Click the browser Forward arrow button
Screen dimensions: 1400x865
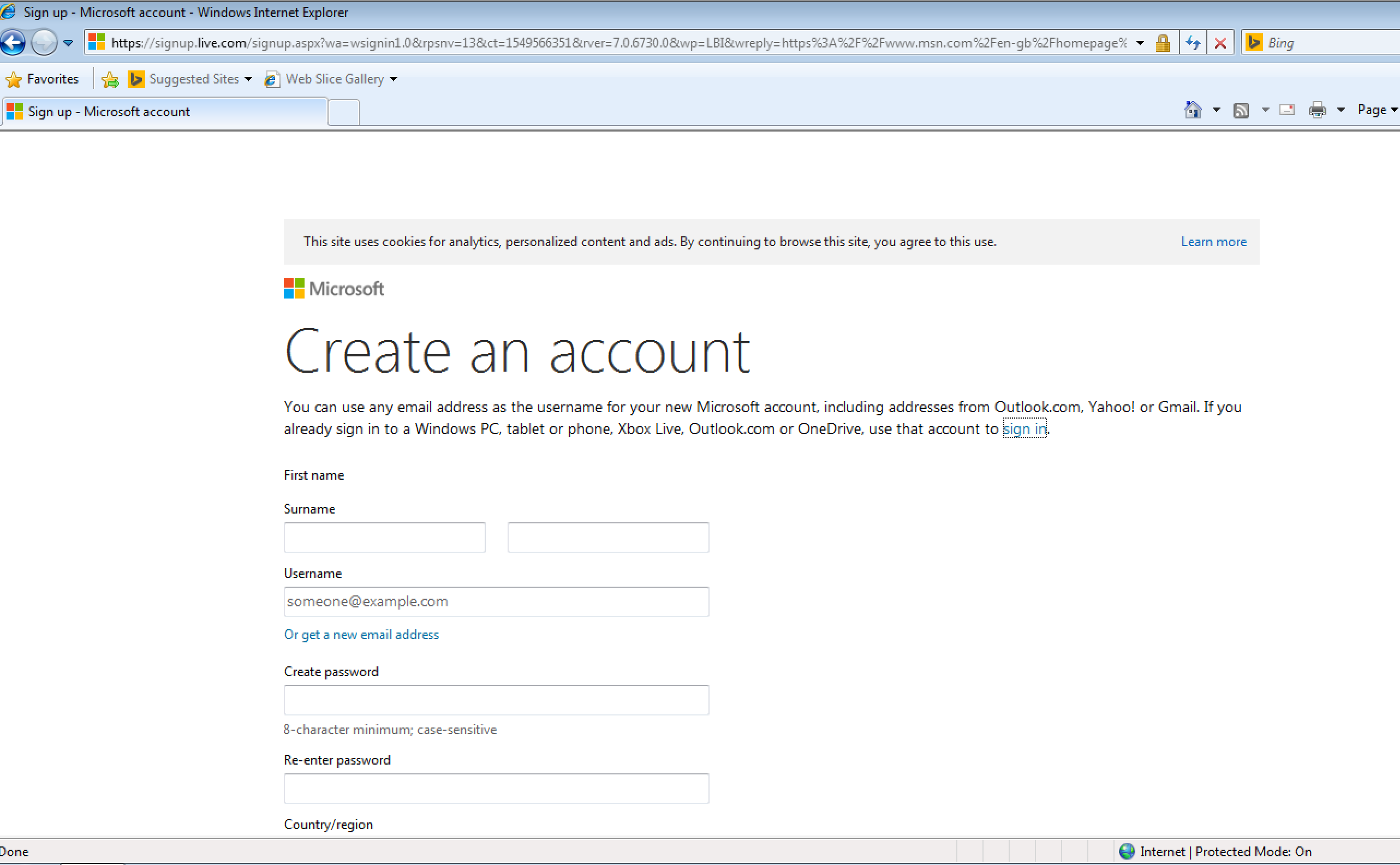pyautogui.click(x=44, y=43)
